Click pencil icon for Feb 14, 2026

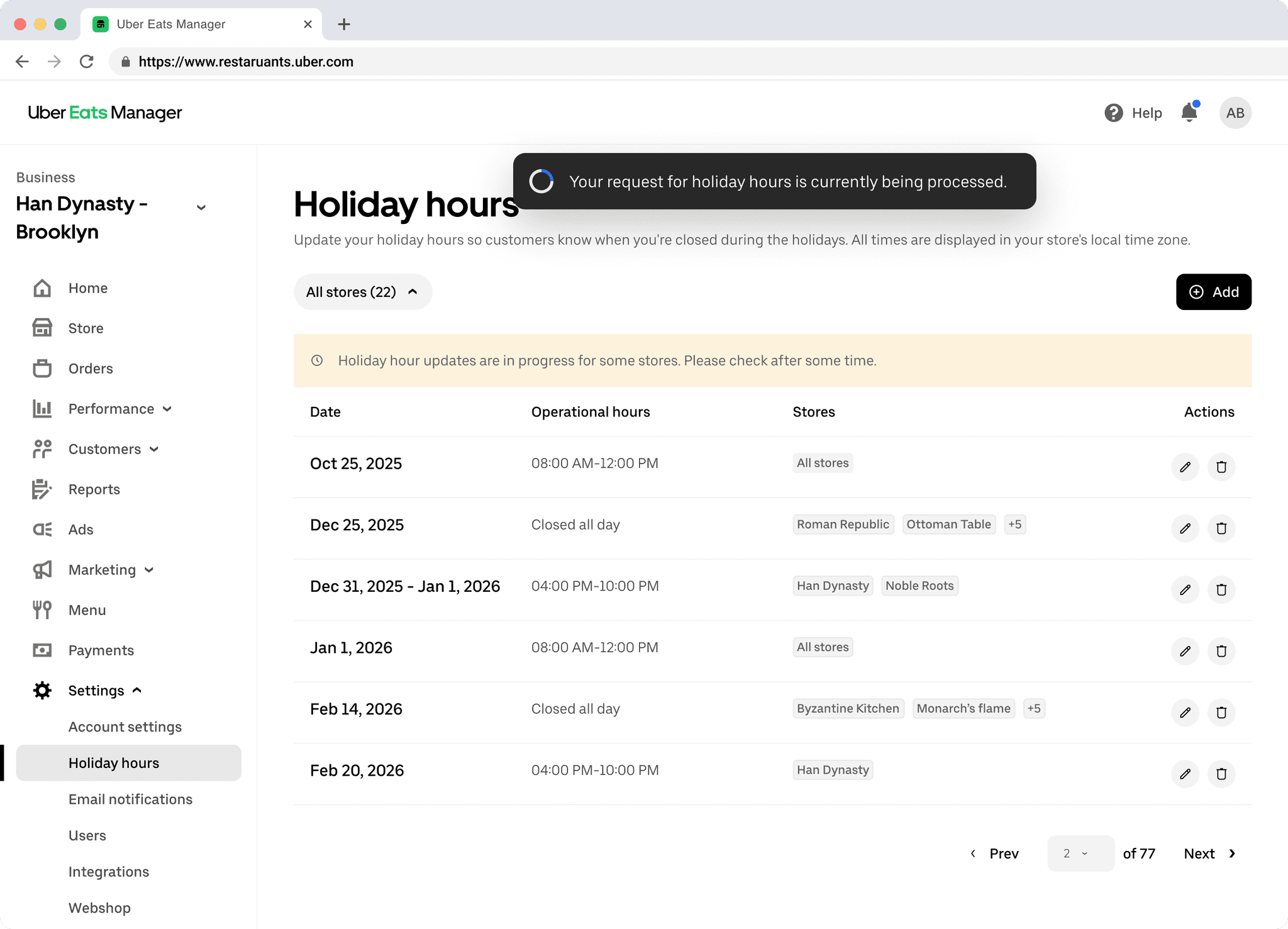tap(1185, 713)
